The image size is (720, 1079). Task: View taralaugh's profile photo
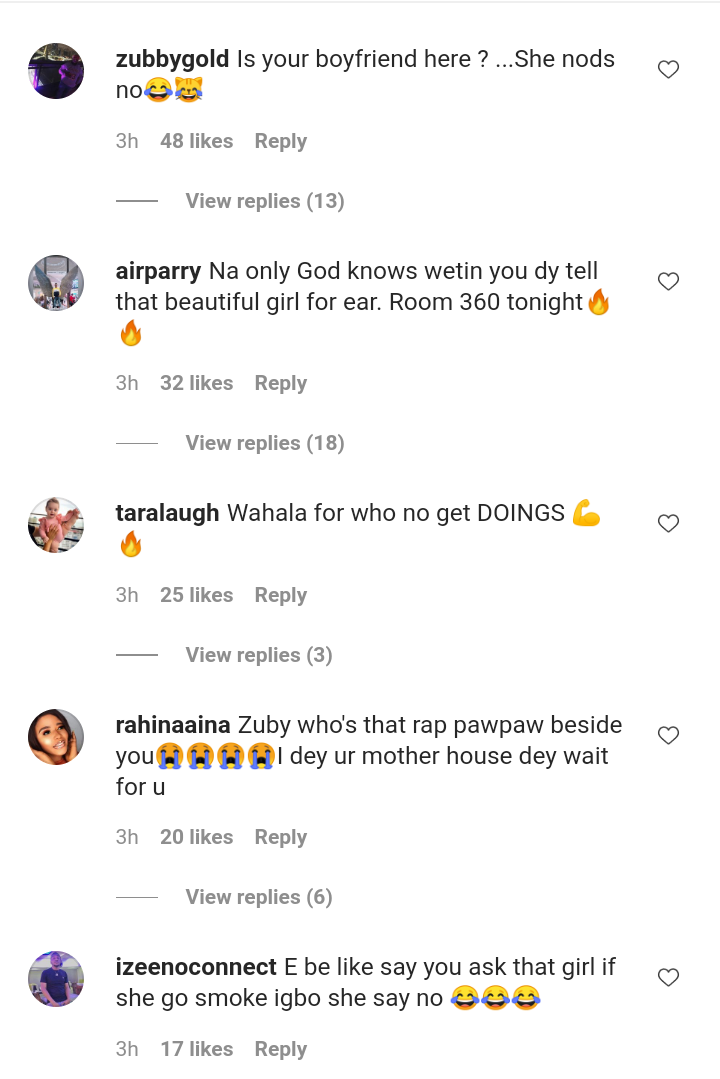point(56,525)
